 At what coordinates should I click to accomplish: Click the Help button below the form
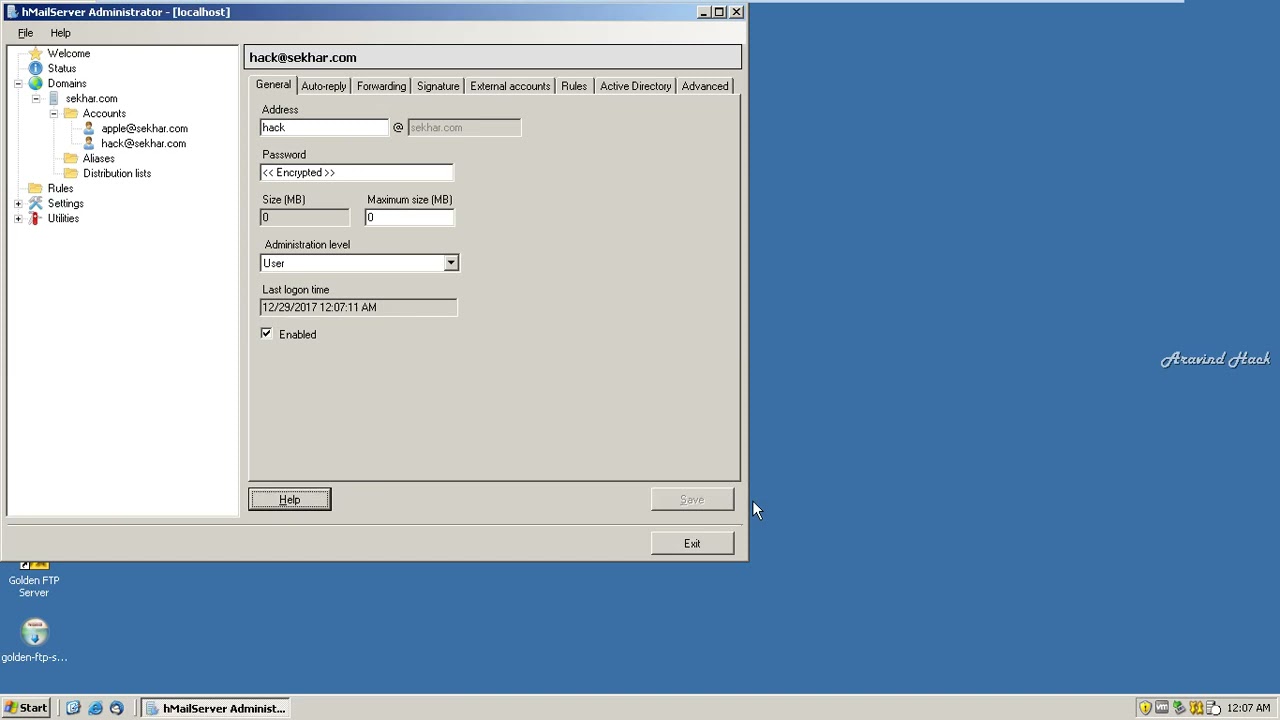290,500
